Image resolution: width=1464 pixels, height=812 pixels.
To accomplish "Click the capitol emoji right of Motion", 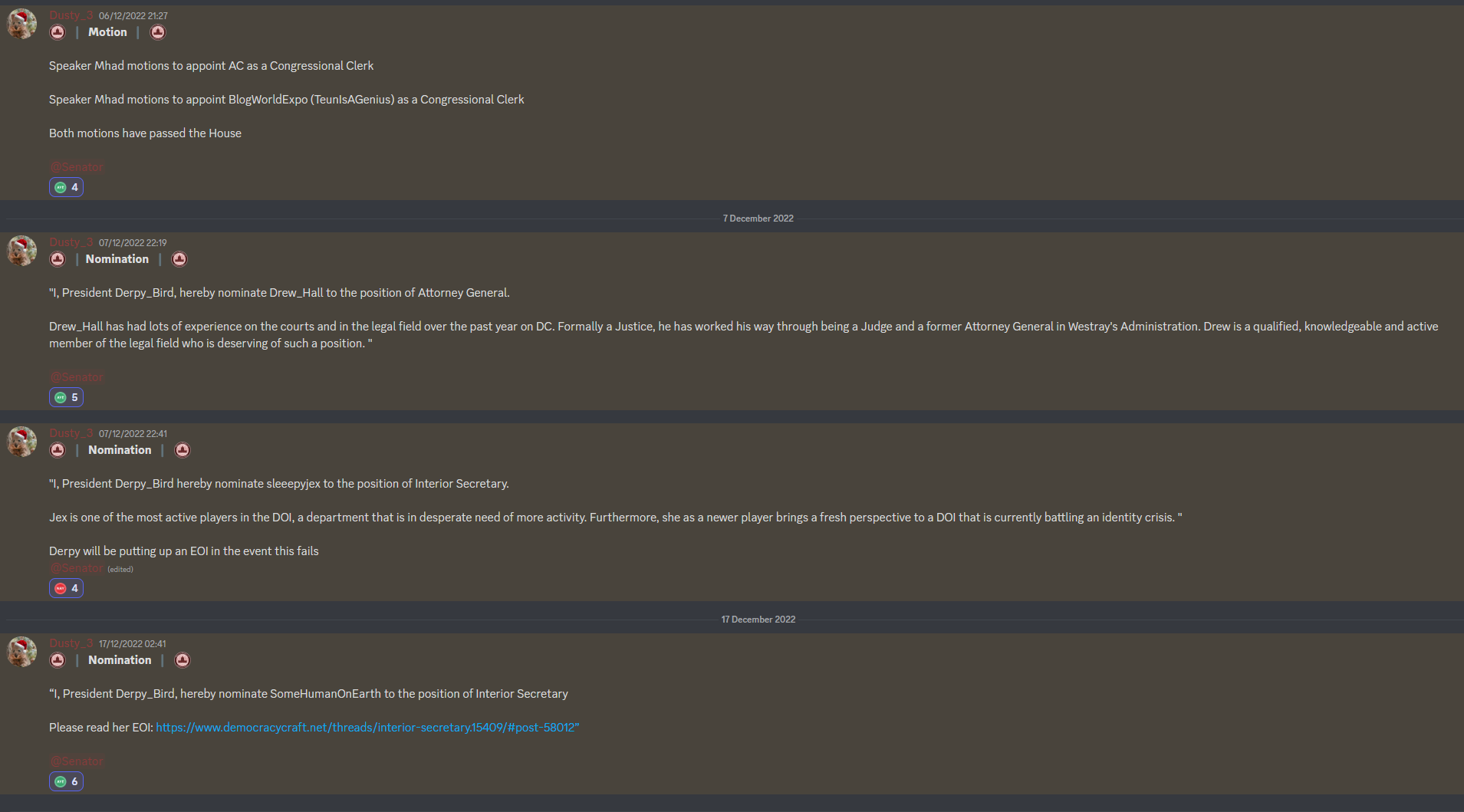I will click(x=158, y=32).
